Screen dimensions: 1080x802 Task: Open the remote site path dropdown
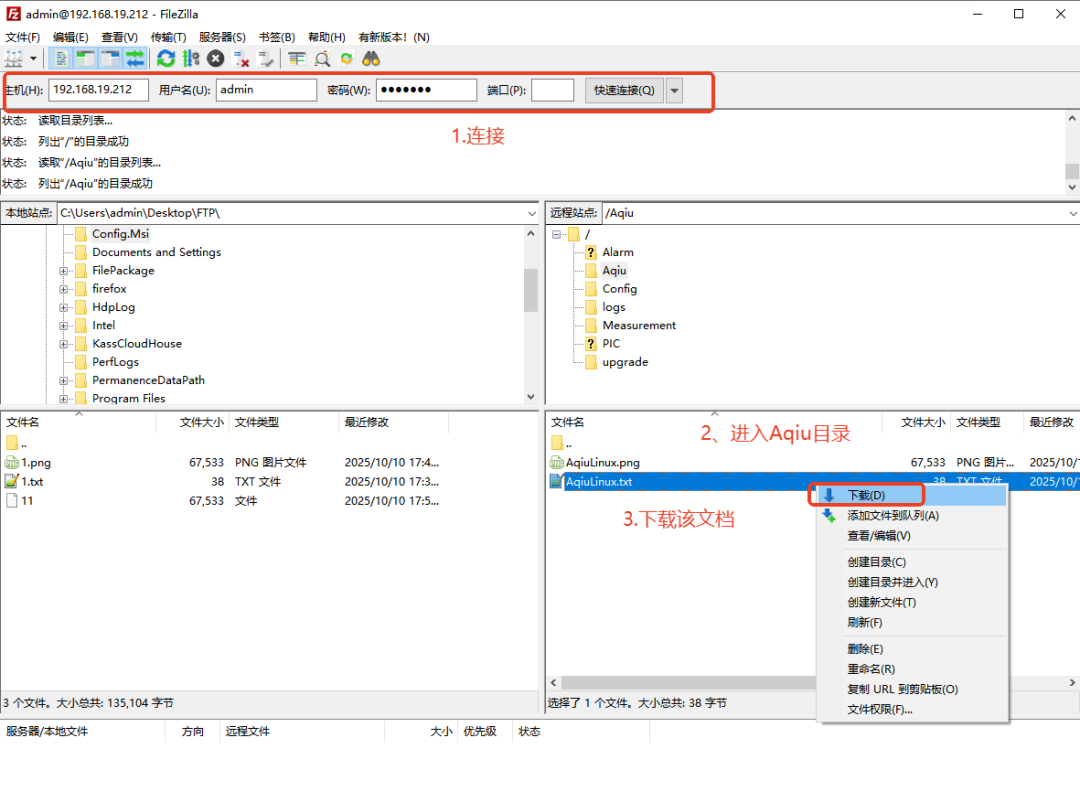point(1073,213)
